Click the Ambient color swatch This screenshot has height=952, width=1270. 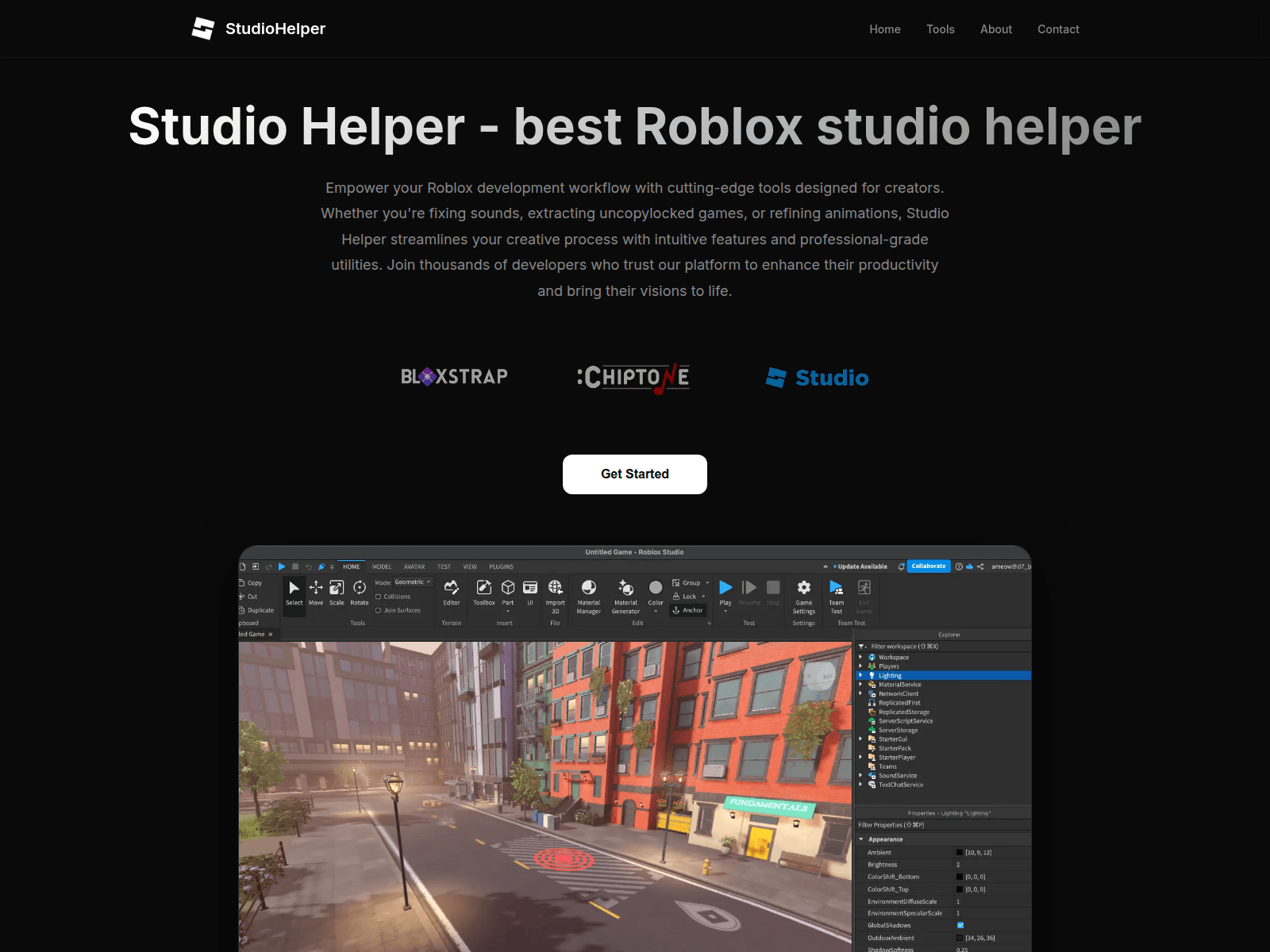tap(959, 852)
